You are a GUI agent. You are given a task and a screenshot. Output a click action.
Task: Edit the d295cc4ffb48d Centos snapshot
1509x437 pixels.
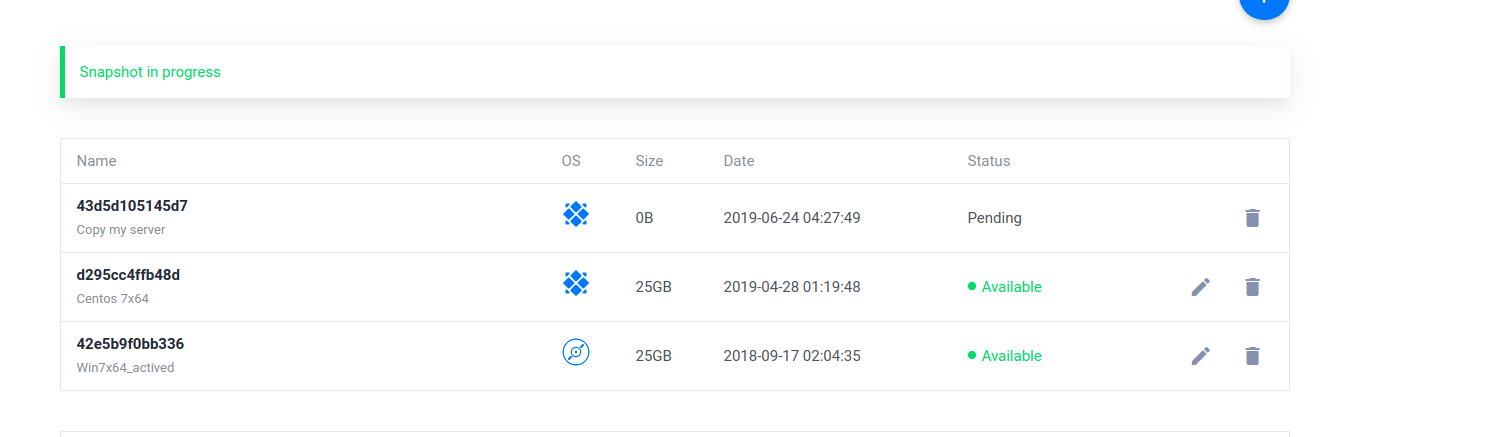tap(1201, 287)
